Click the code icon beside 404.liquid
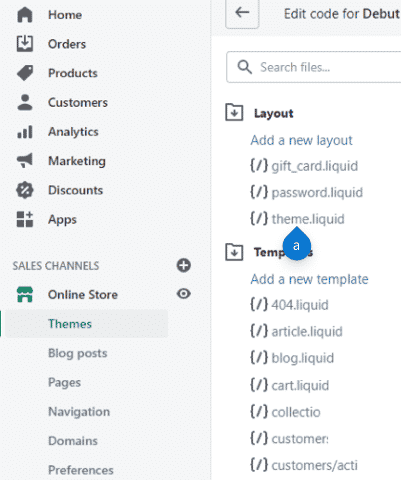The width and height of the screenshot is (401, 480). pos(259,304)
